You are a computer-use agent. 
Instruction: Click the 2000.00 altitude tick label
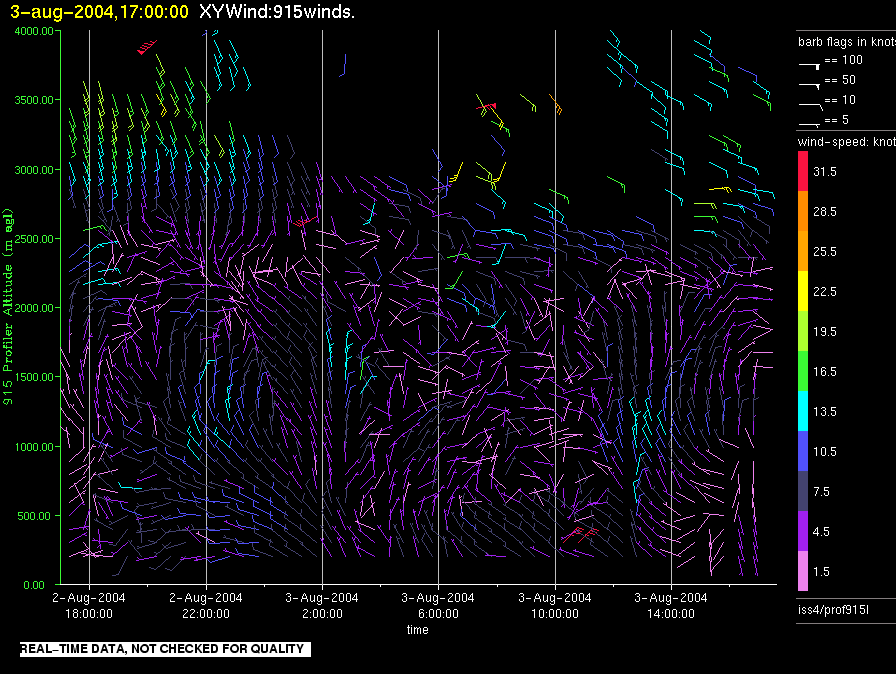34,308
